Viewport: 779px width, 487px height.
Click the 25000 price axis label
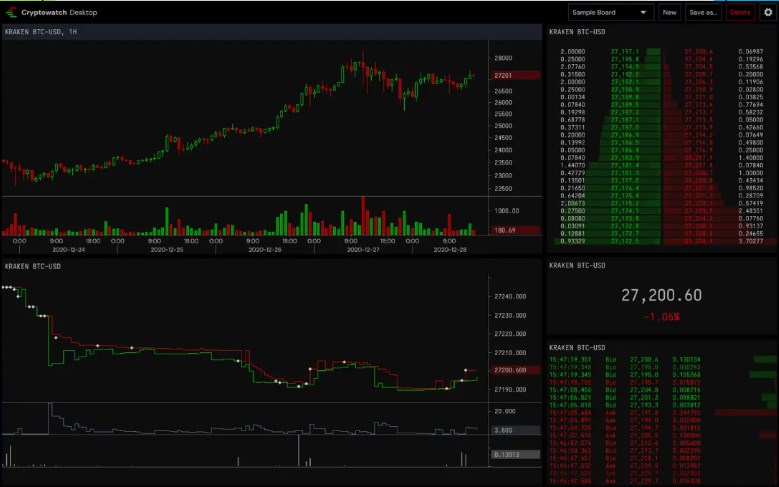(503, 126)
